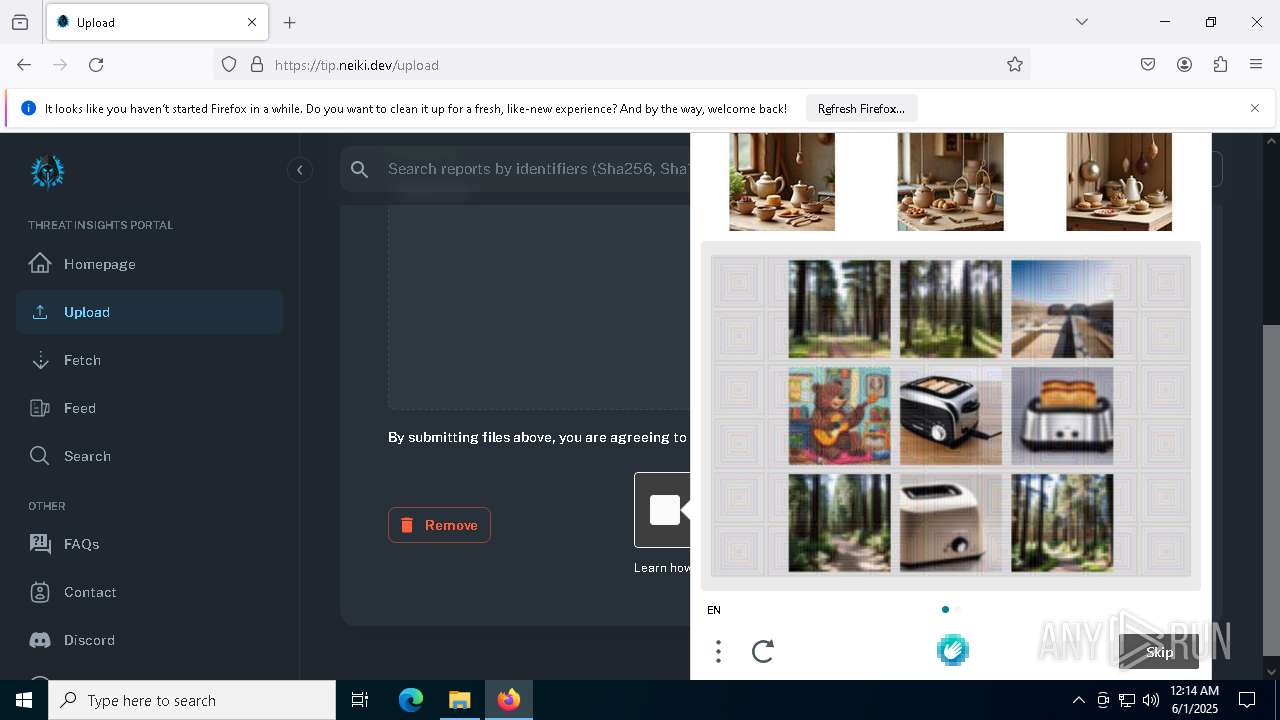Click the hCaptcha logo

point(952,651)
